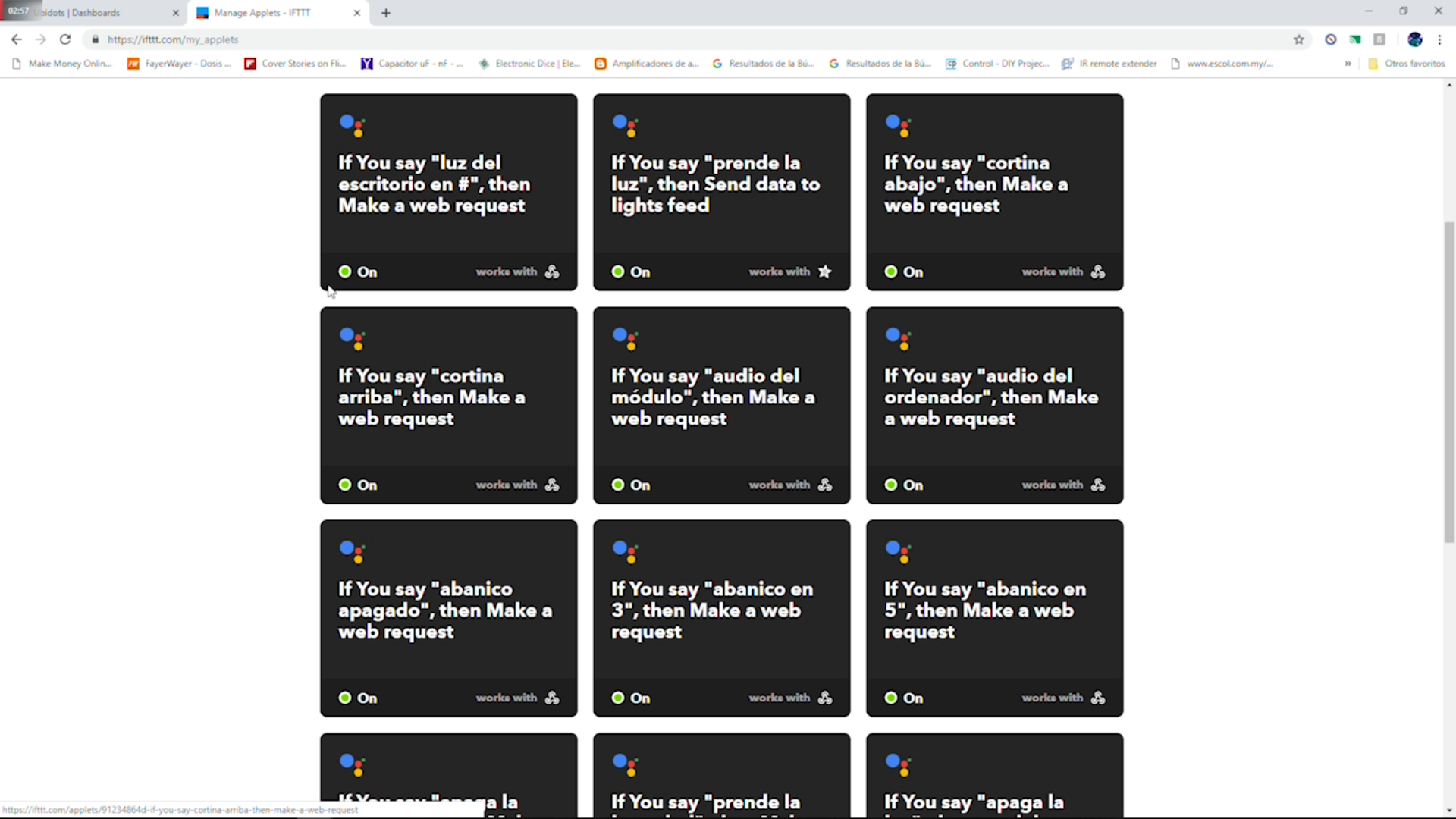1456x819 pixels.
Task: Go back to previous page
Action: (17, 39)
